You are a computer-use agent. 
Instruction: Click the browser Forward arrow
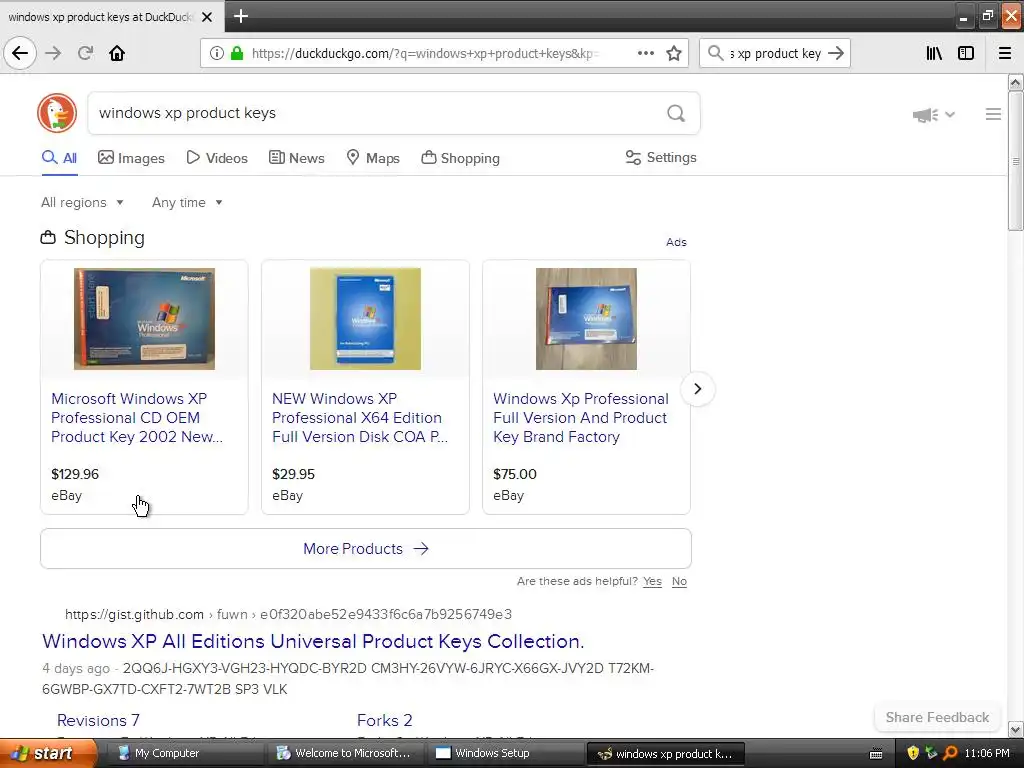pyautogui.click(x=53, y=53)
